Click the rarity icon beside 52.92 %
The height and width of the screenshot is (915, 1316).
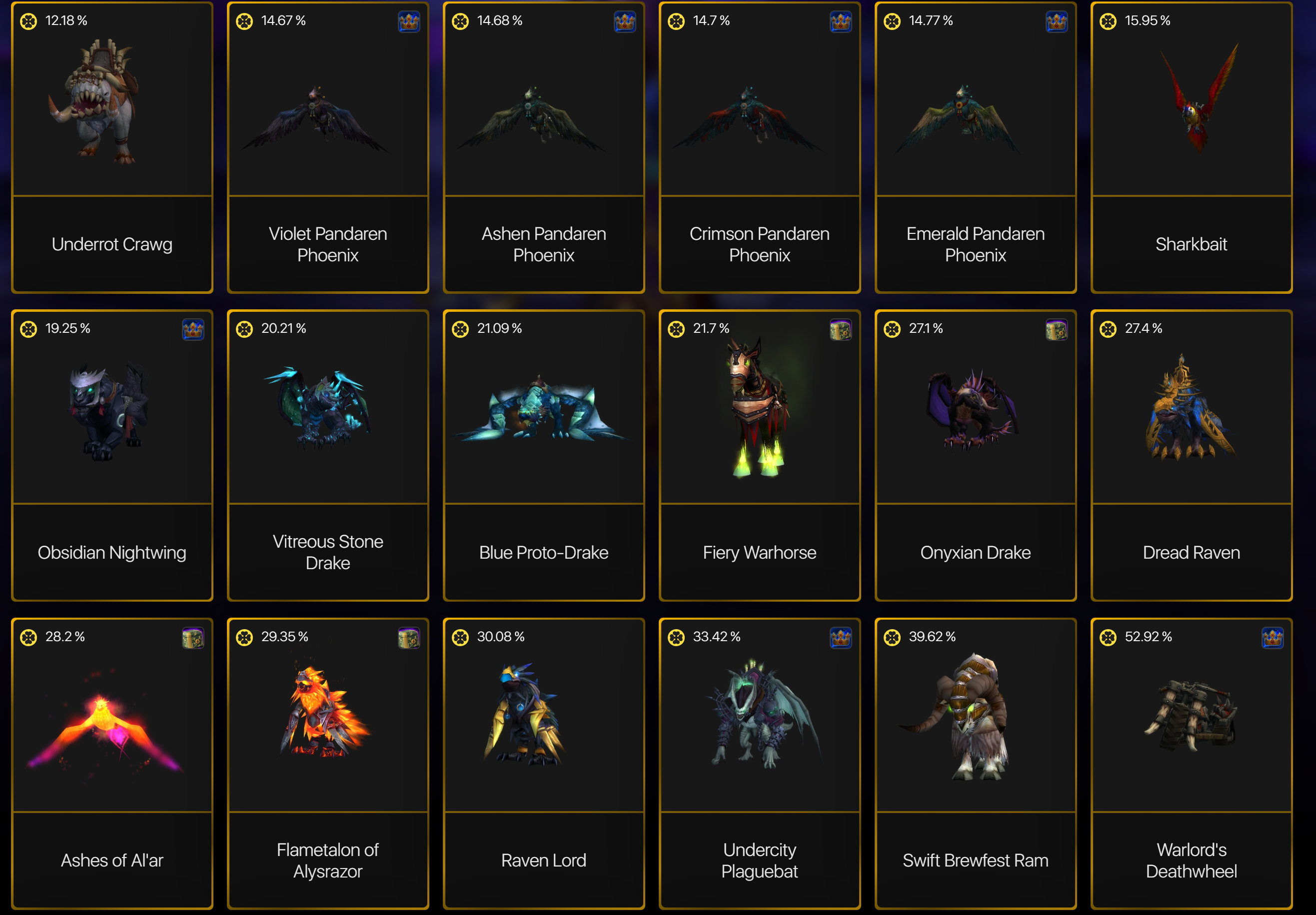(1108, 637)
